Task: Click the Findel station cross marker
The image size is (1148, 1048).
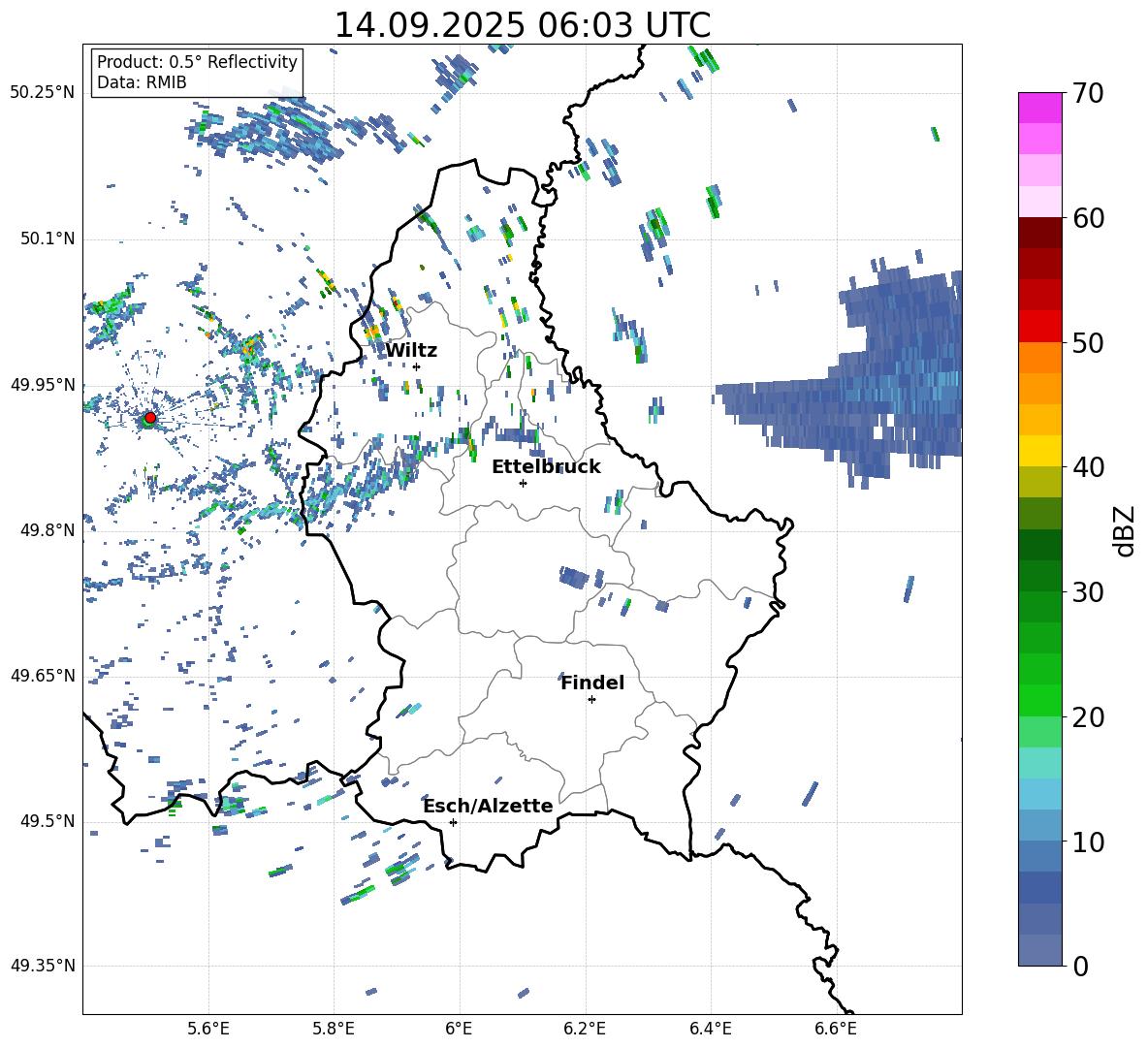Action: point(591,700)
